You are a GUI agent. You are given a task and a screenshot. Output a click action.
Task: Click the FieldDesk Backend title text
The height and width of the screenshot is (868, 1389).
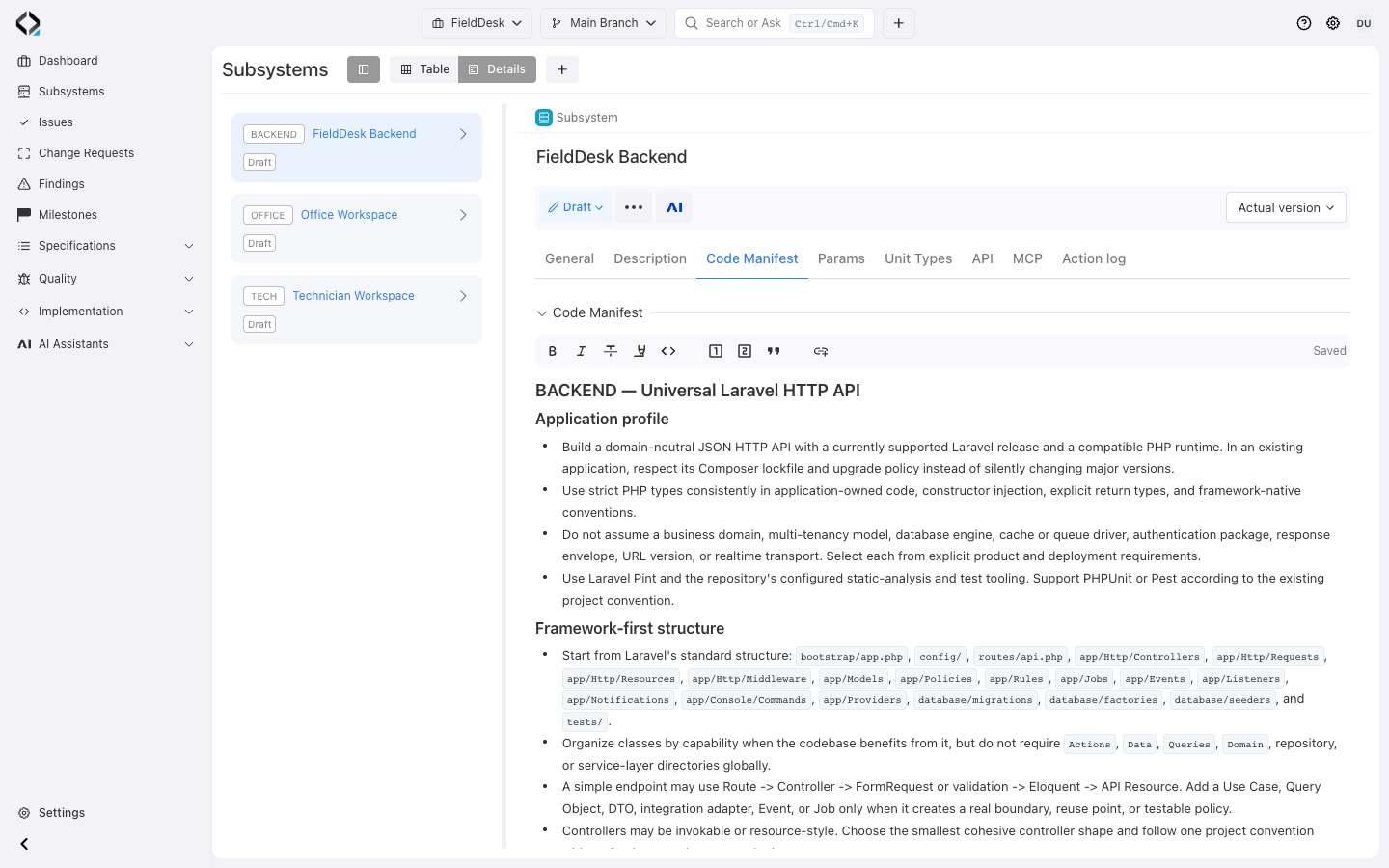[612, 157]
